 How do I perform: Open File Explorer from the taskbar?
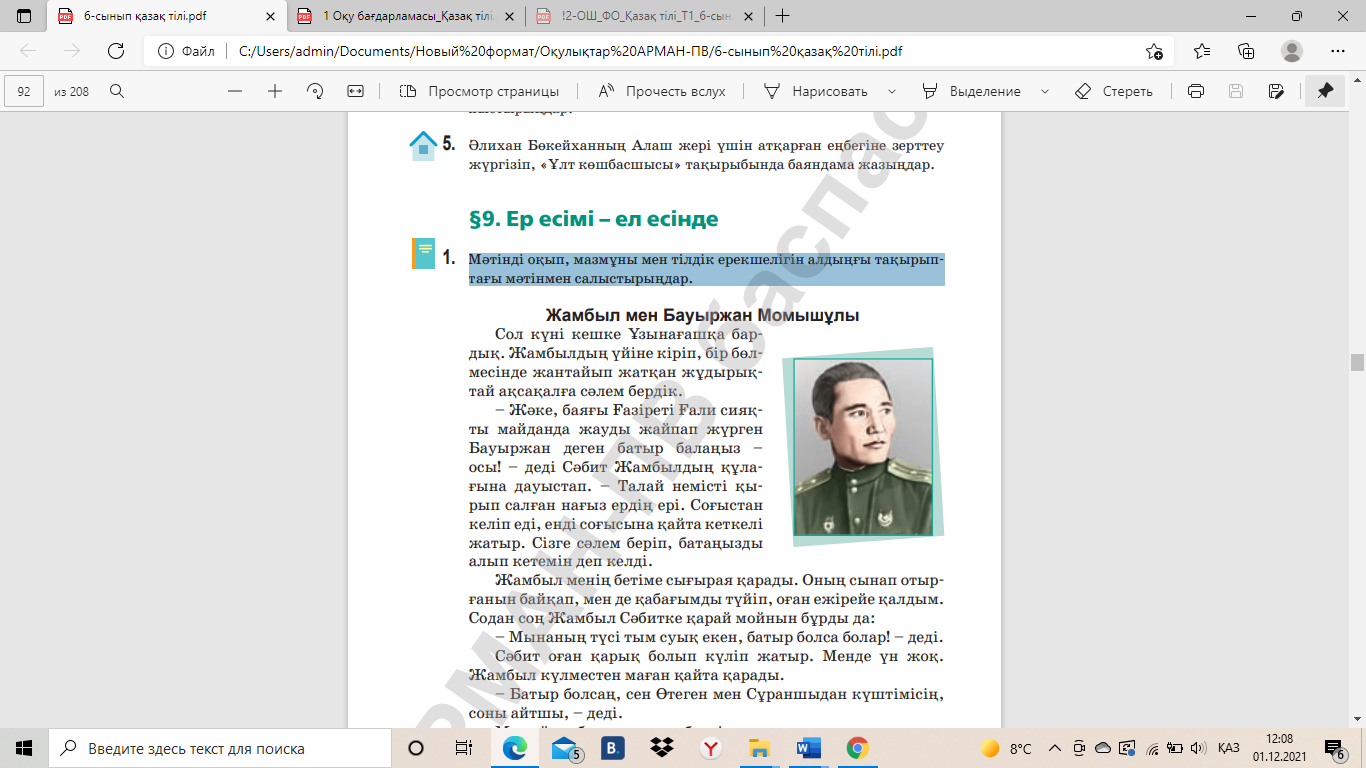(759, 748)
